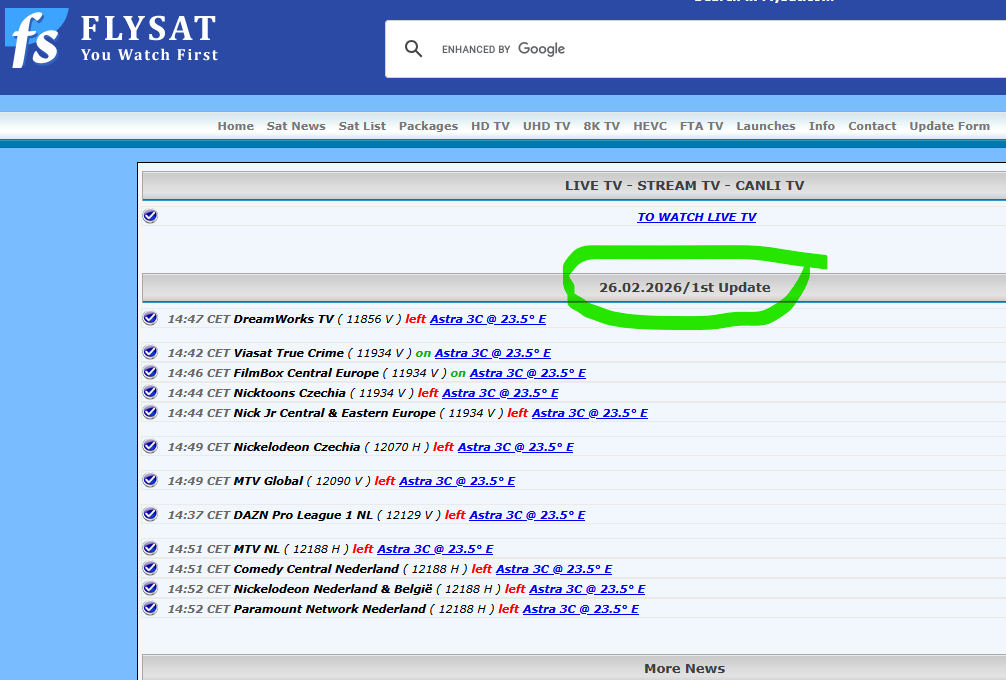The height and width of the screenshot is (680, 1006).
Task: Open Astra 3C link in MTV Global row
Action: (x=457, y=480)
